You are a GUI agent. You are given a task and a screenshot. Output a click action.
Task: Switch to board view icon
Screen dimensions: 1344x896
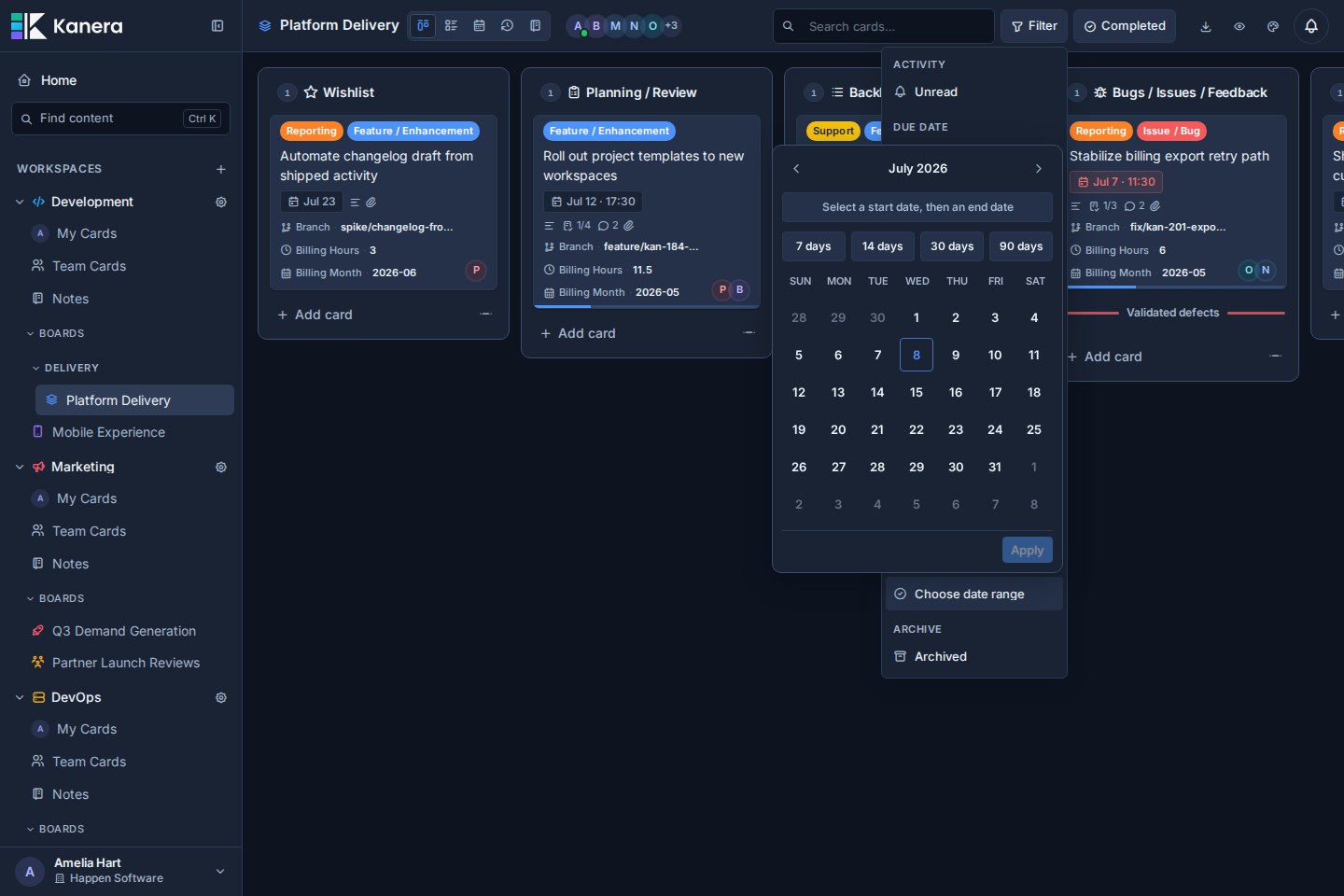tap(423, 26)
